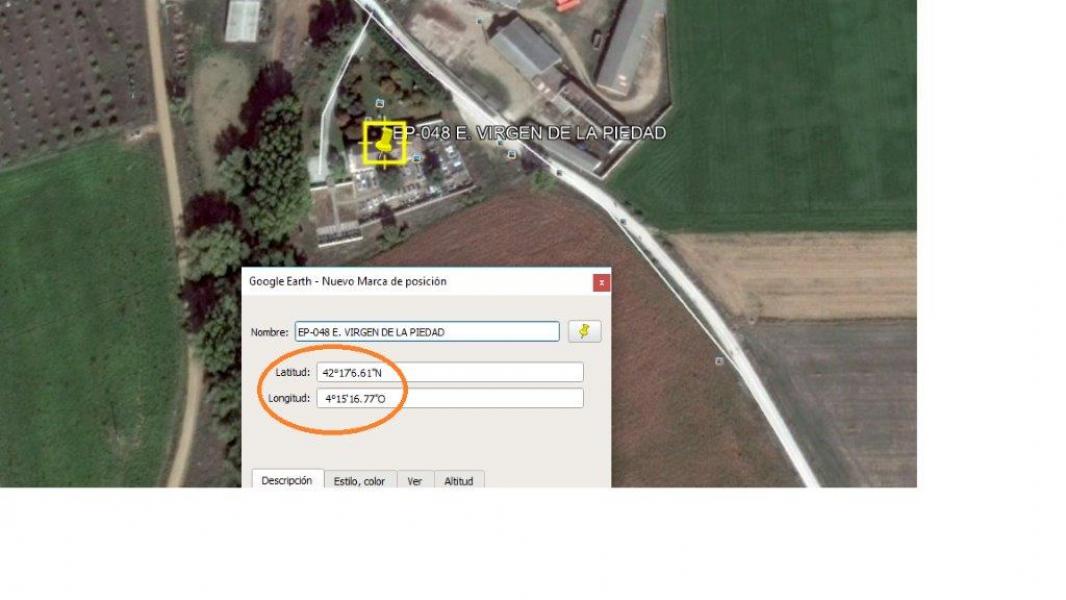Click inside the Nombre text field
Viewport: 1066px width, 600px height.
click(x=427, y=332)
